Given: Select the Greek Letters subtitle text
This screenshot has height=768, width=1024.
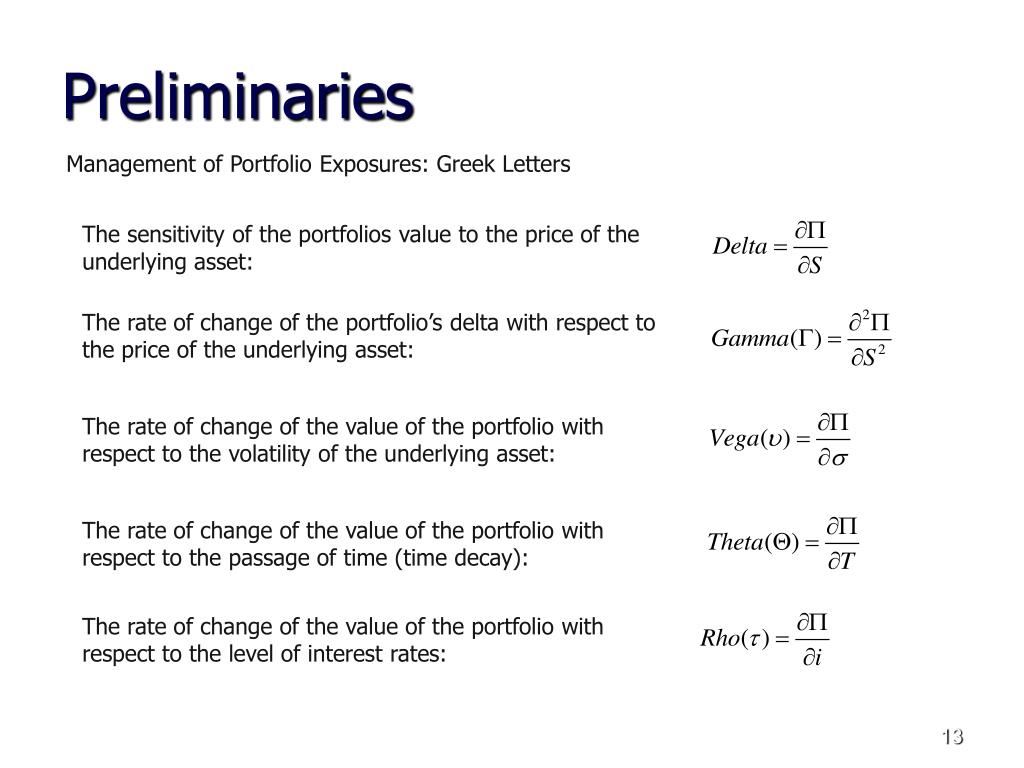Looking at the screenshot, I should click(x=318, y=164).
